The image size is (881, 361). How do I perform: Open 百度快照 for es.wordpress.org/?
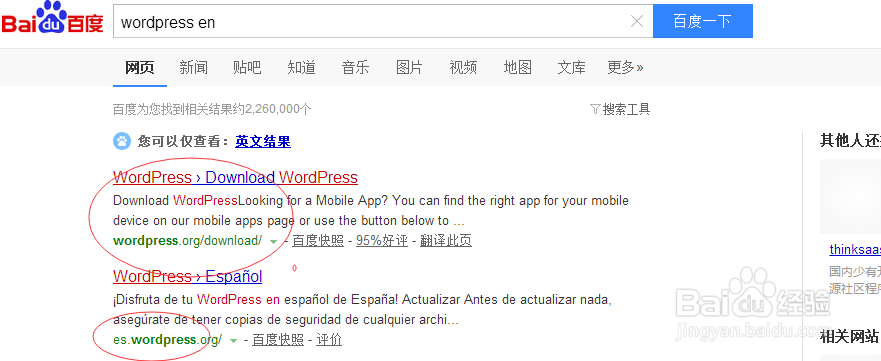click(x=278, y=340)
